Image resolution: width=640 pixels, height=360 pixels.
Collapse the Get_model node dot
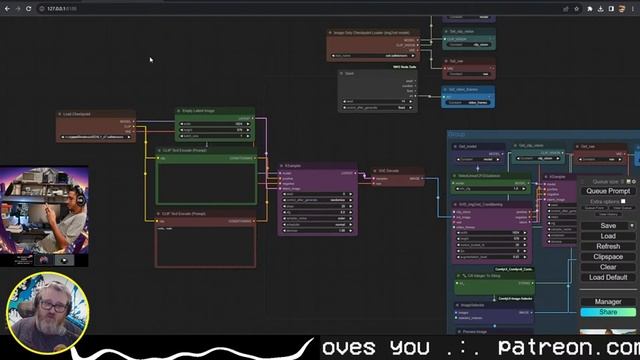coord(455,146)
